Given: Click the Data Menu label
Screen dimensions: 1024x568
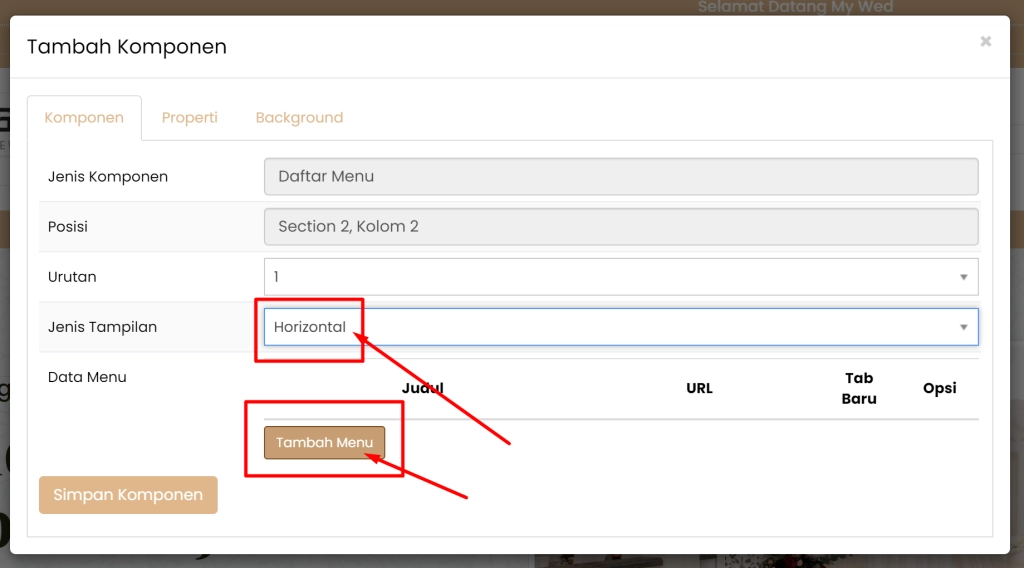Looking at the screenshot, I should pyautogui.click(x=87, y=377).
